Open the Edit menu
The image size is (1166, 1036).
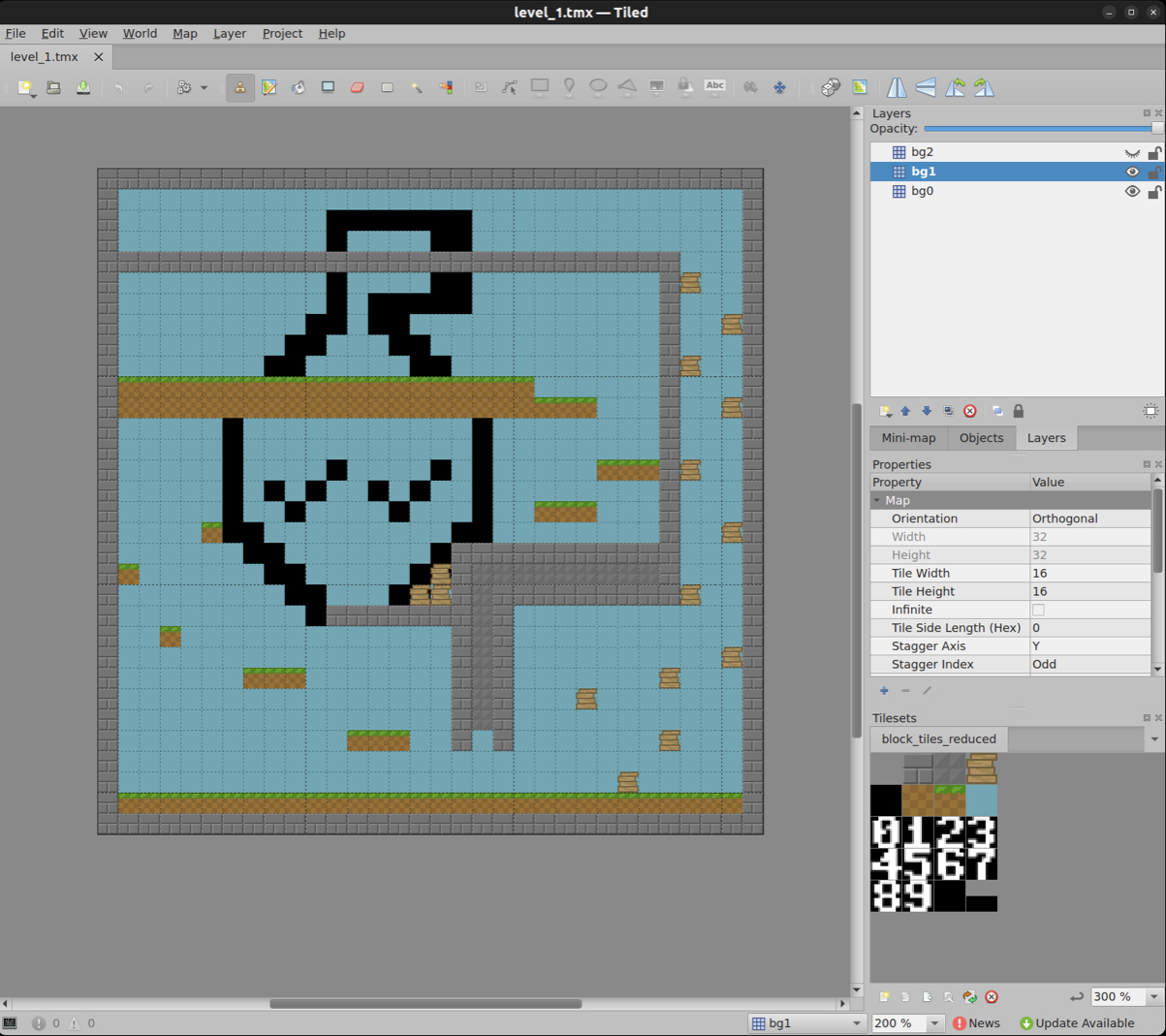tap(52, 33)
